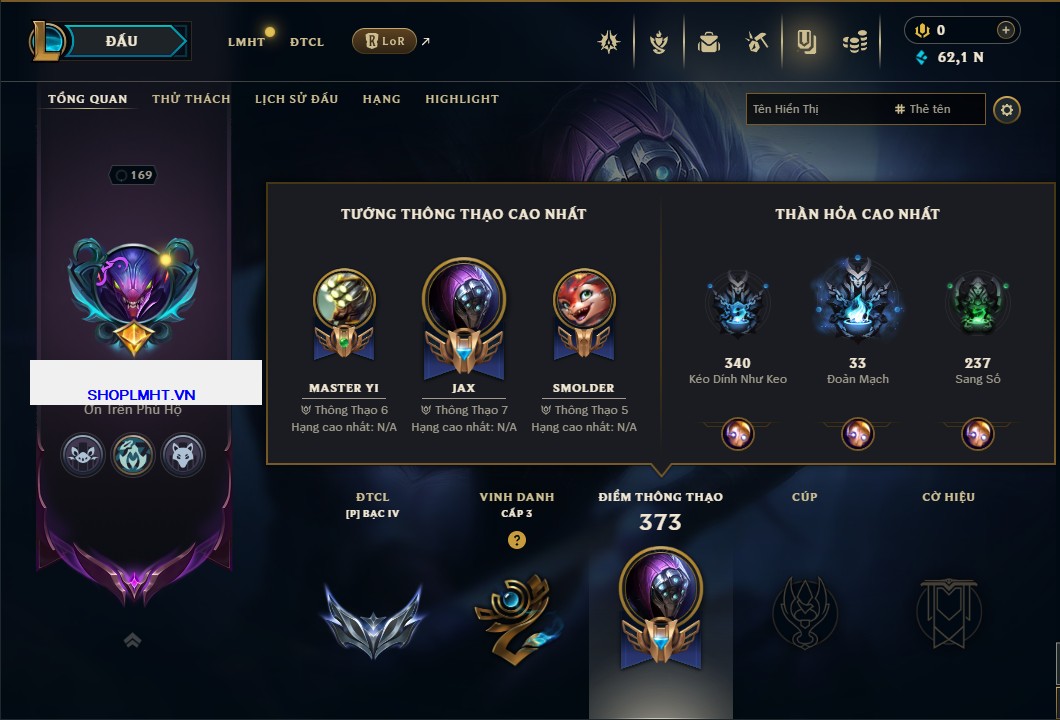
Task: Click the Vinh Danh question mark icon
Action: pos(516,540)
